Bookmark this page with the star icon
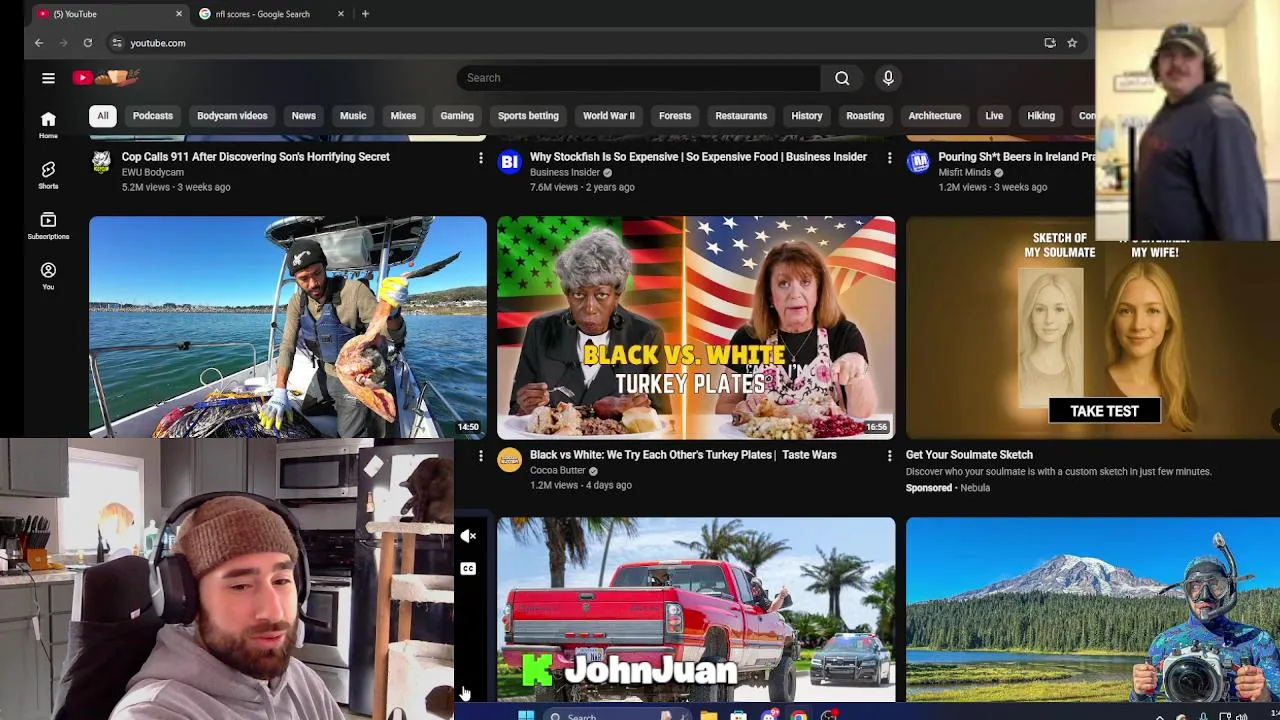 (x=1072, y=43)
